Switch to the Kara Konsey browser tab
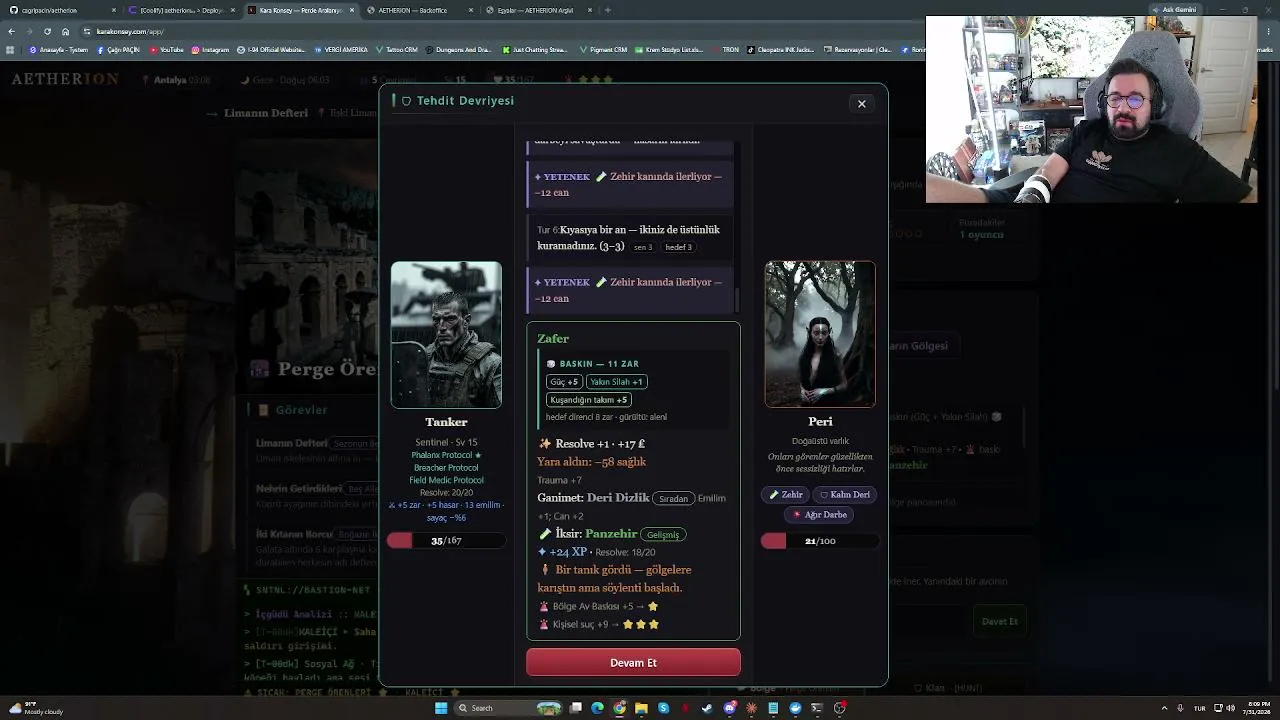This screenshot has width=1280, height=720. 300,10
